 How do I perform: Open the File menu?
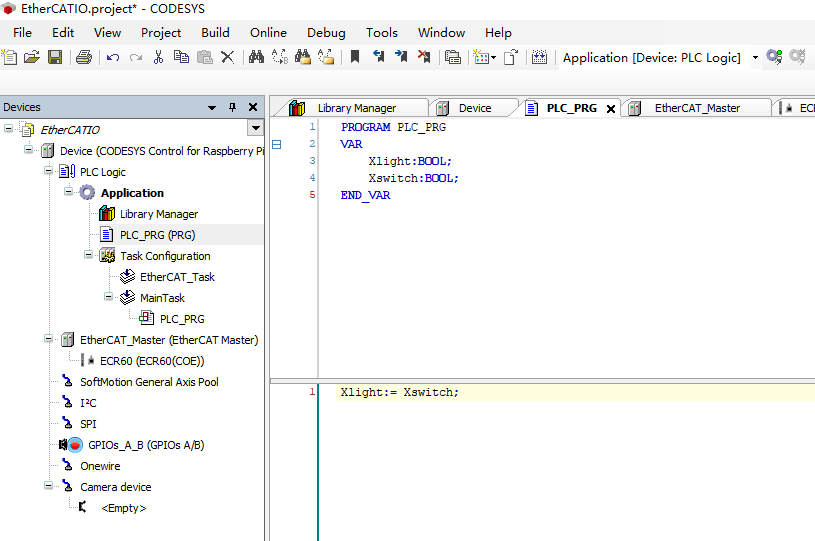click(x=22, y=33)
